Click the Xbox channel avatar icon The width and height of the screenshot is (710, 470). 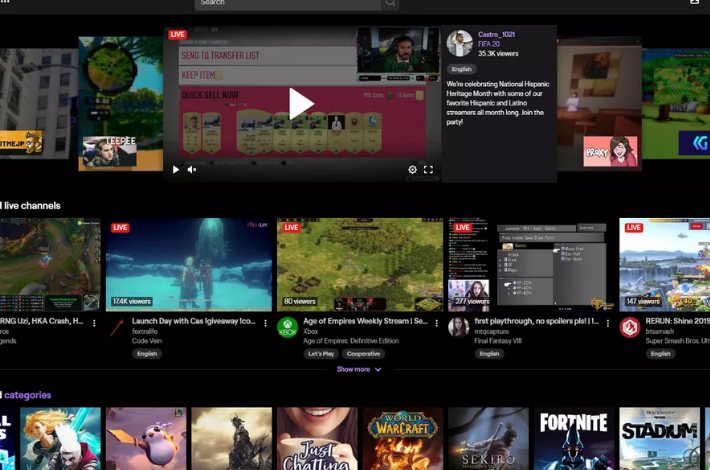click(288, 327)
